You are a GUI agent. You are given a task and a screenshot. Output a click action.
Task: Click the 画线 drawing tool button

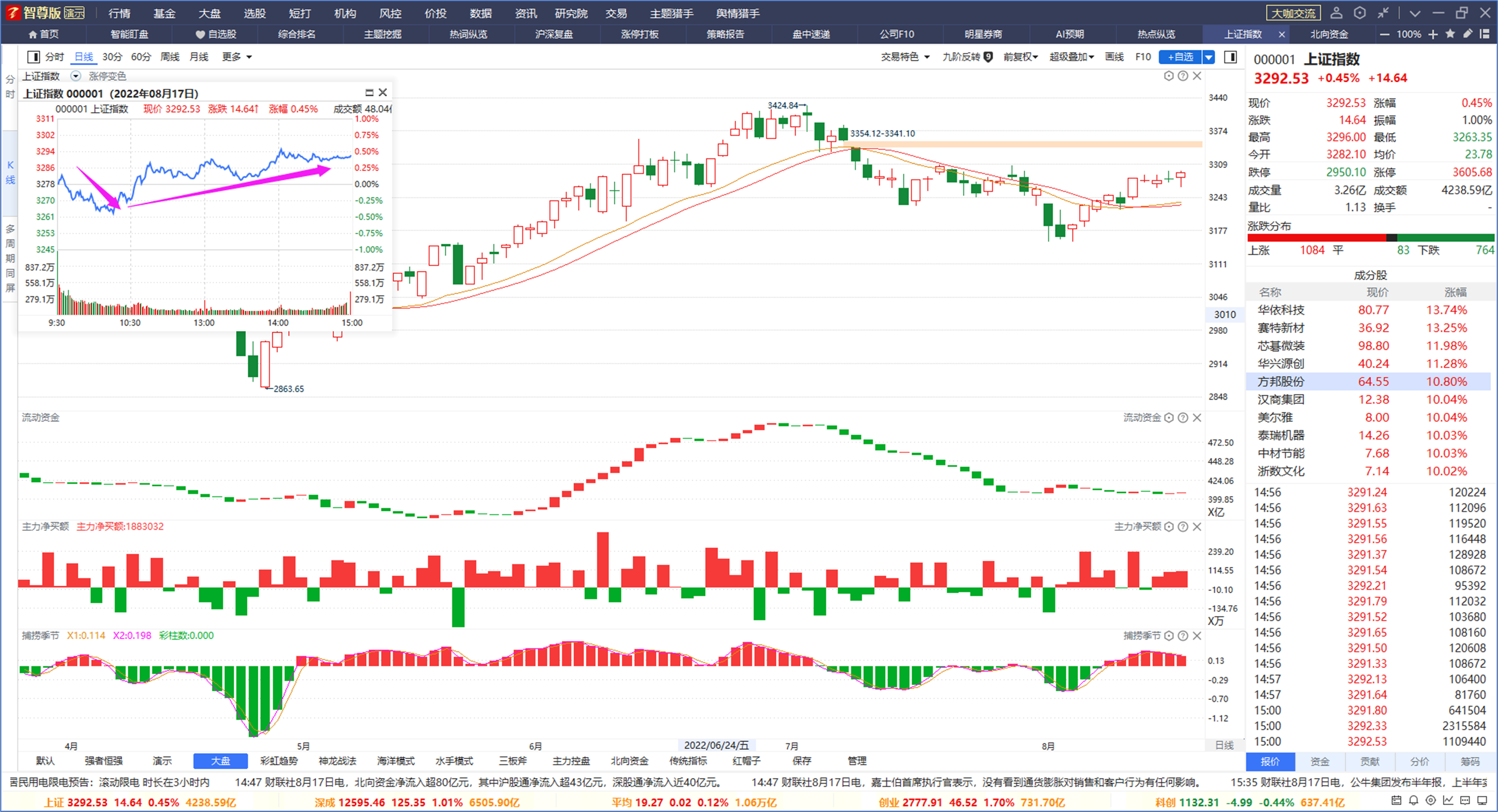click(x=1114, y=56)
